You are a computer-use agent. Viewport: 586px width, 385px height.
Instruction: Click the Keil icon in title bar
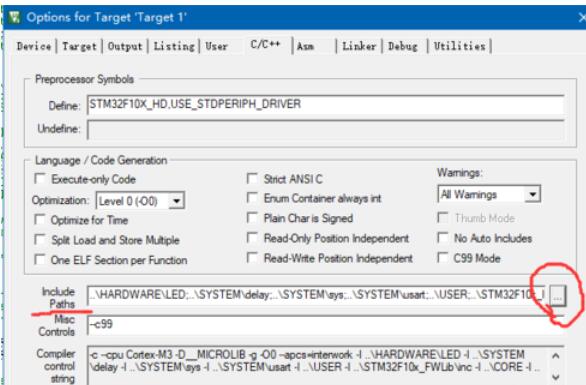click(14, 17)
